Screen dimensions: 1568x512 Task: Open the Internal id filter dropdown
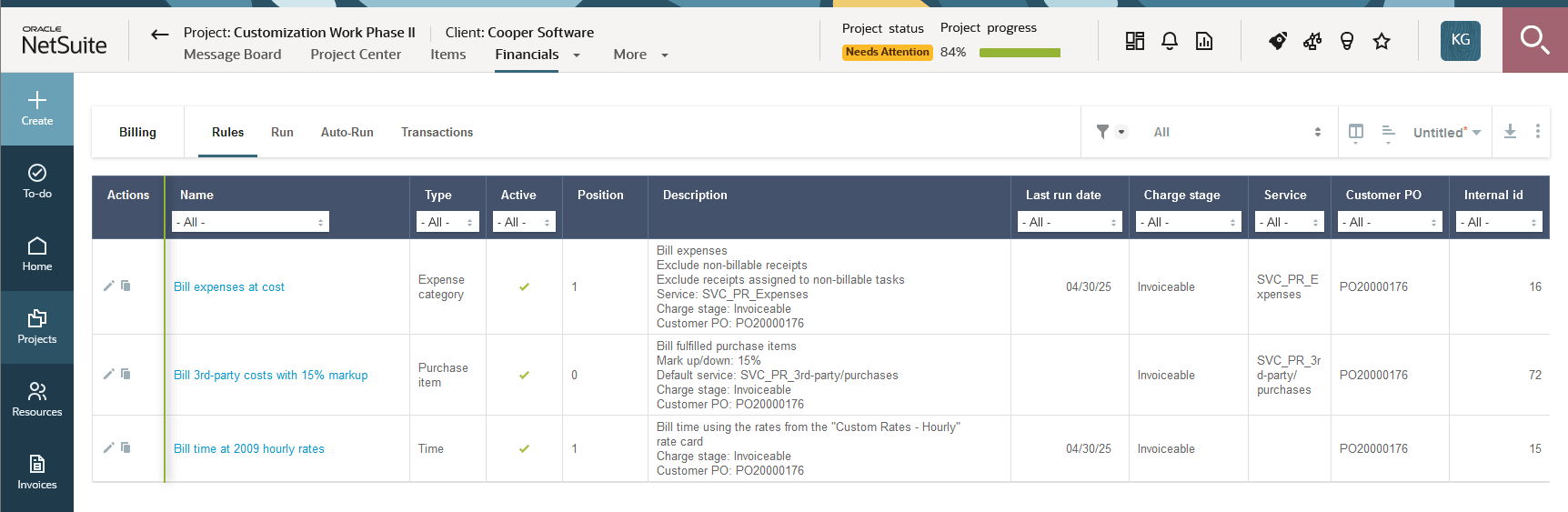tap(1499, 222)
